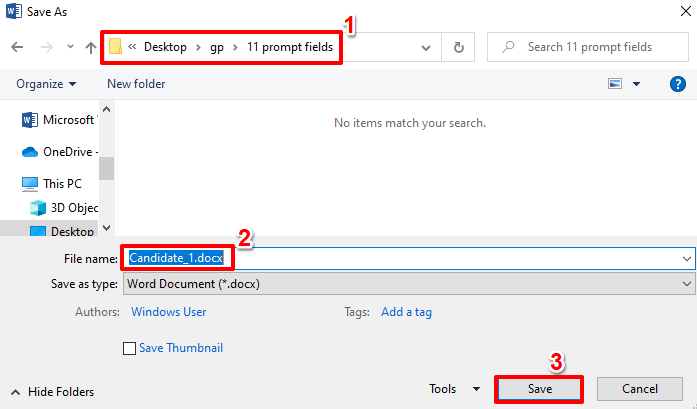Click the Save button
Viewport: 697px width, 409px height.
click(539, 389)
